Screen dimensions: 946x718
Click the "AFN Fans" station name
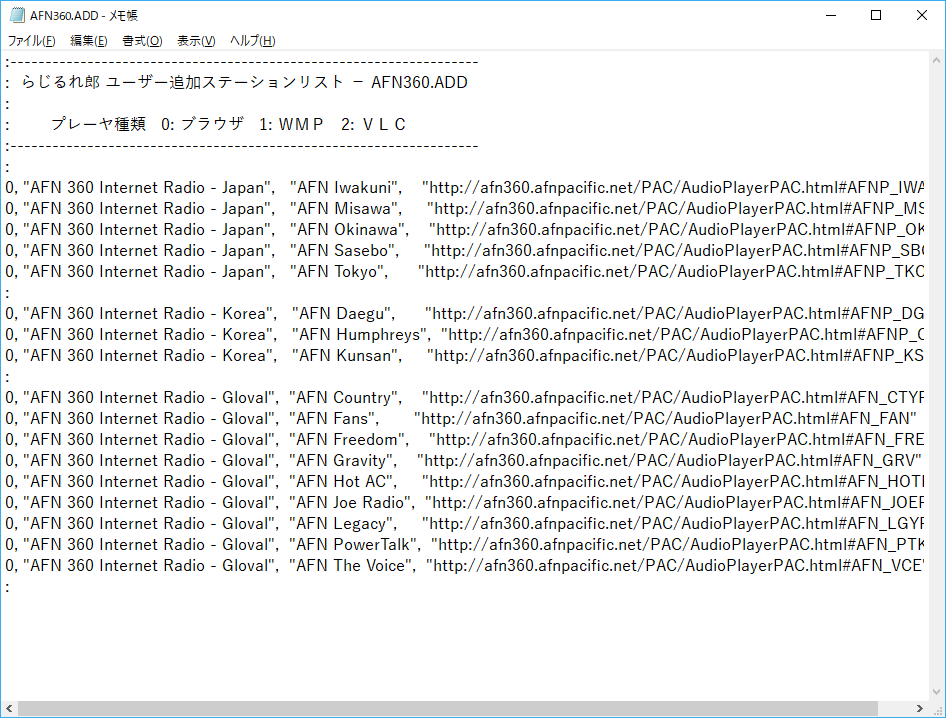point(334,419)
